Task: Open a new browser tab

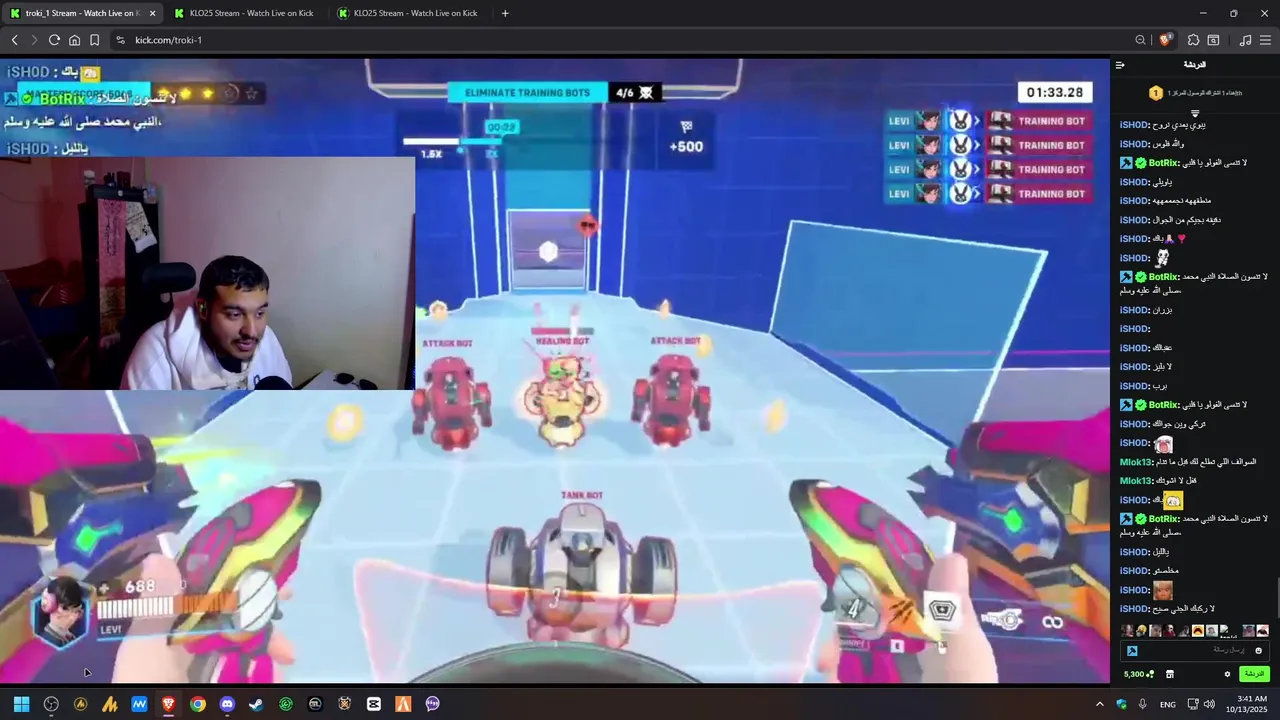Action: tap(505, 13)
